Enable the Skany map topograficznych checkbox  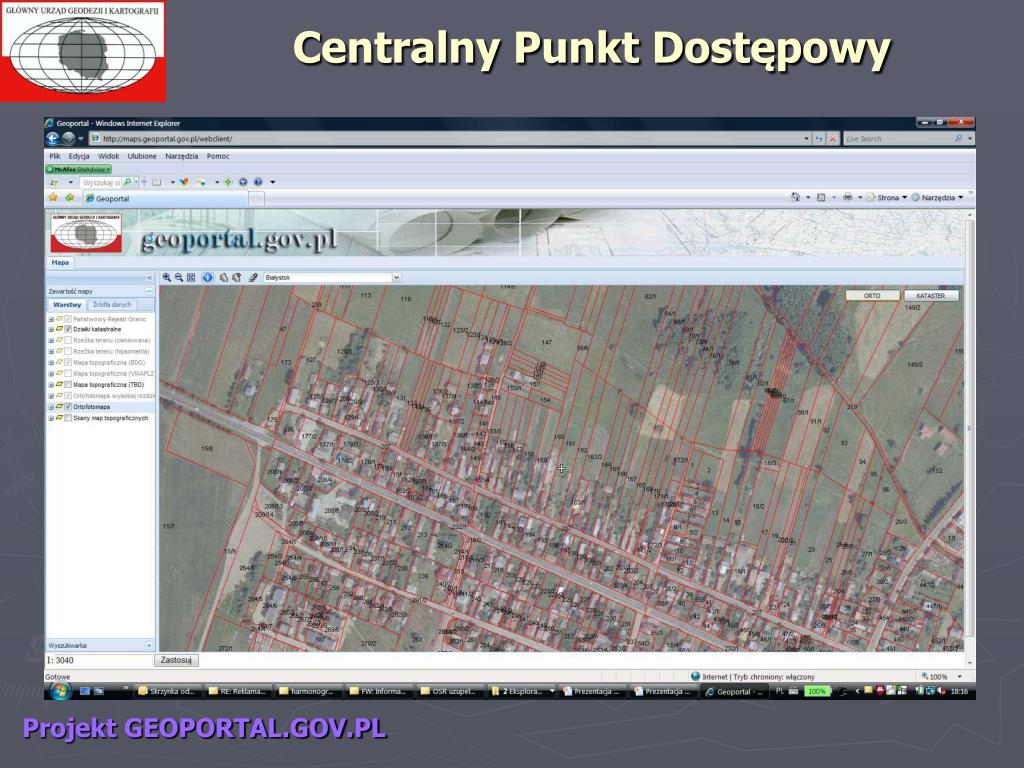pyautogui.click(x=68, y=418)
